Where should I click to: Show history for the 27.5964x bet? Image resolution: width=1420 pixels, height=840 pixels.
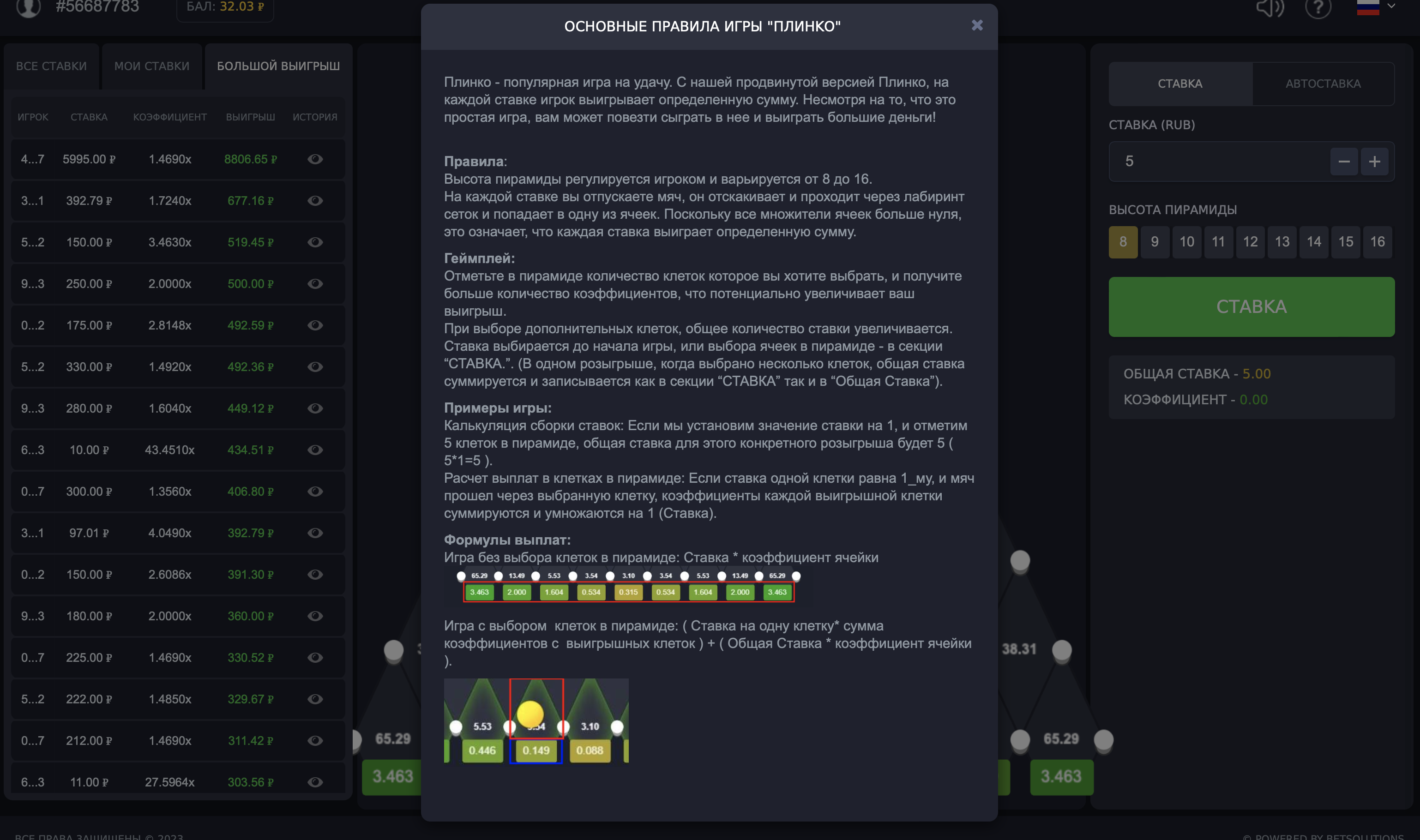[x=315, y=782]
